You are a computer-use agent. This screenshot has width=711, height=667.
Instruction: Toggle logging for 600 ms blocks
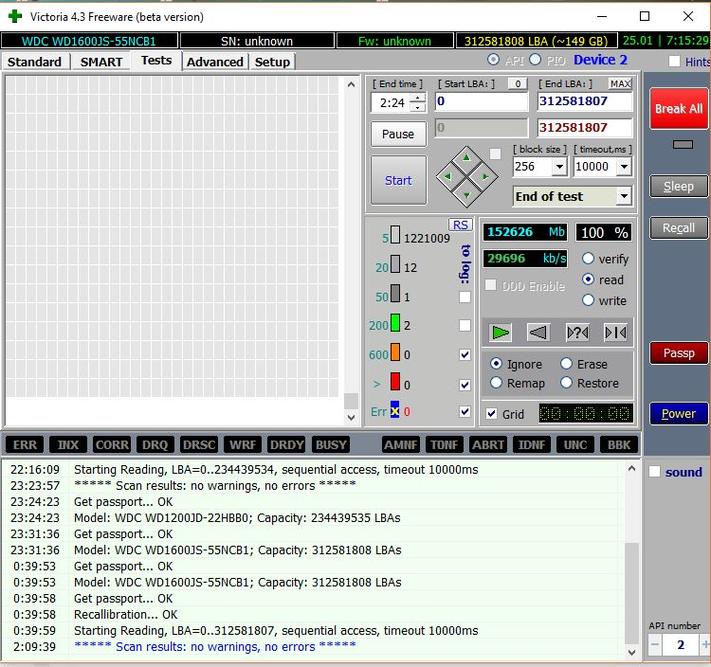[x=465, y=355]
